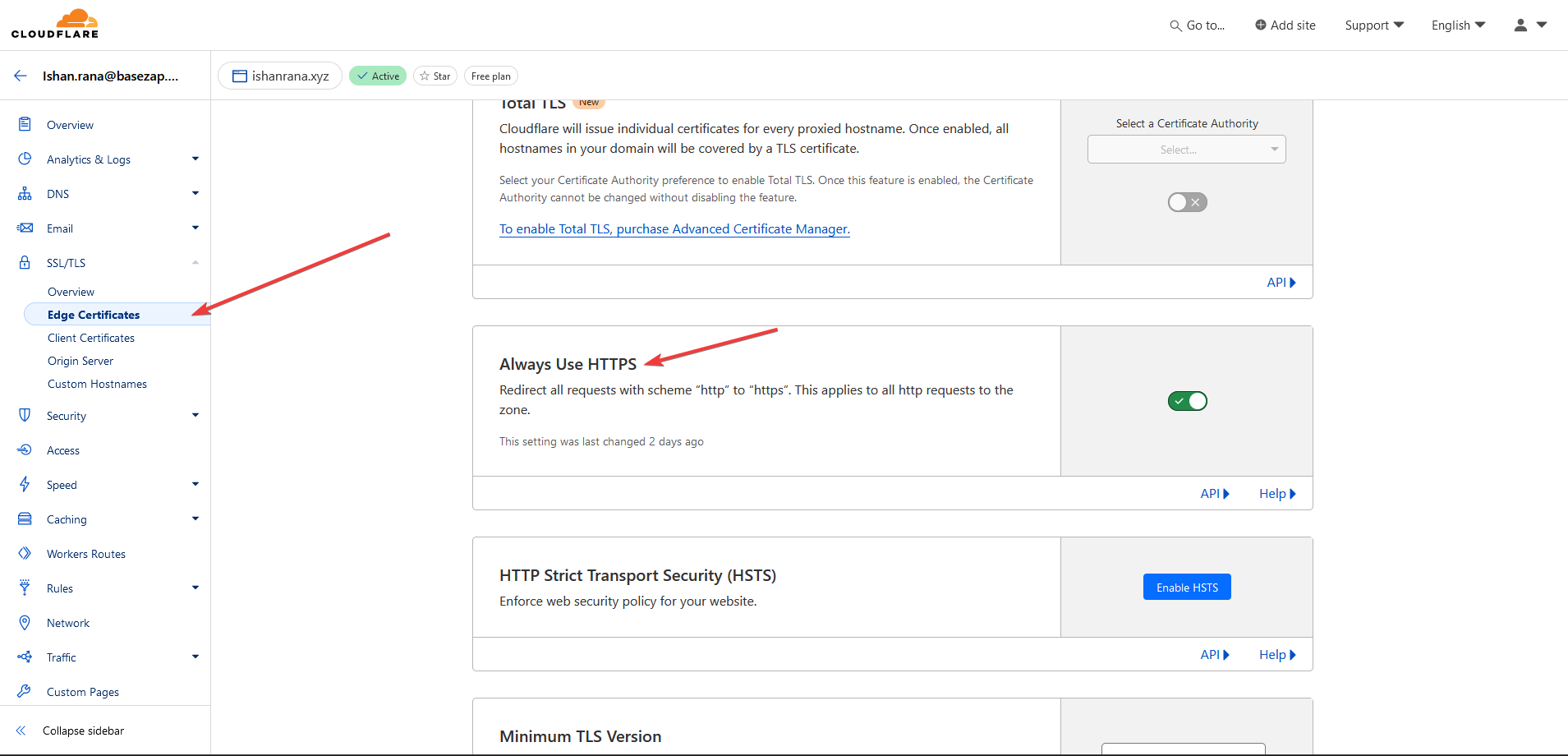This screenshot has width=1568, height=756.
Task: Open search with the magnifying glass icon
Action: click(x=1176, y=25)
